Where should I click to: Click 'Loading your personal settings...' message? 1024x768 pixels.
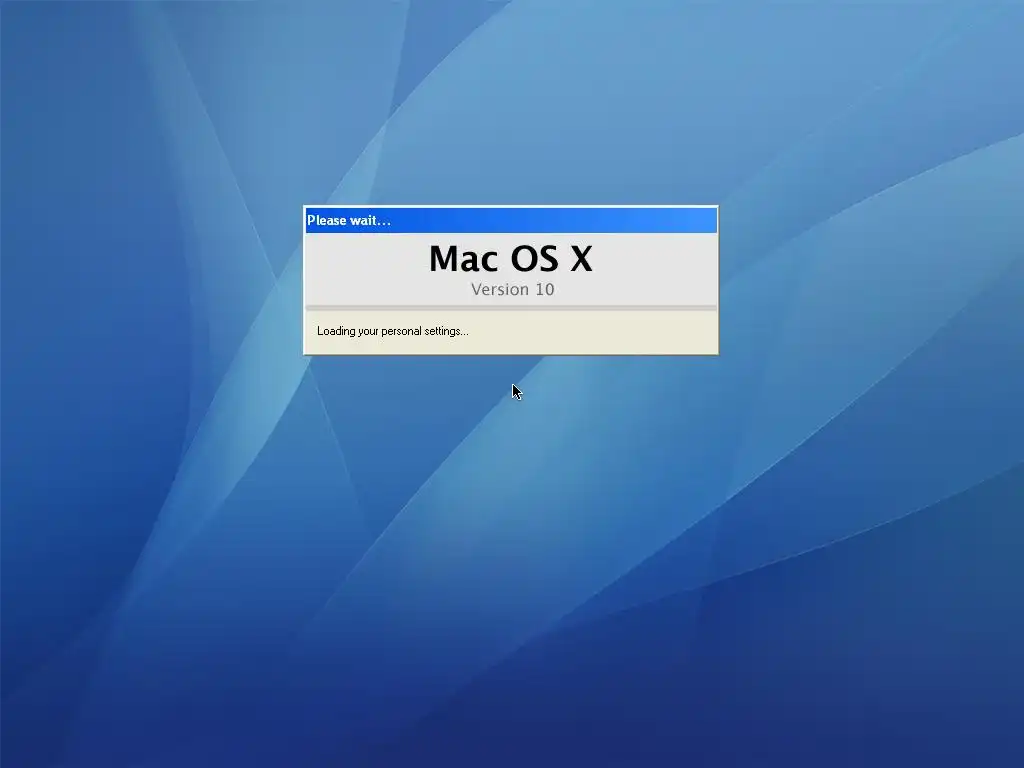392,331
